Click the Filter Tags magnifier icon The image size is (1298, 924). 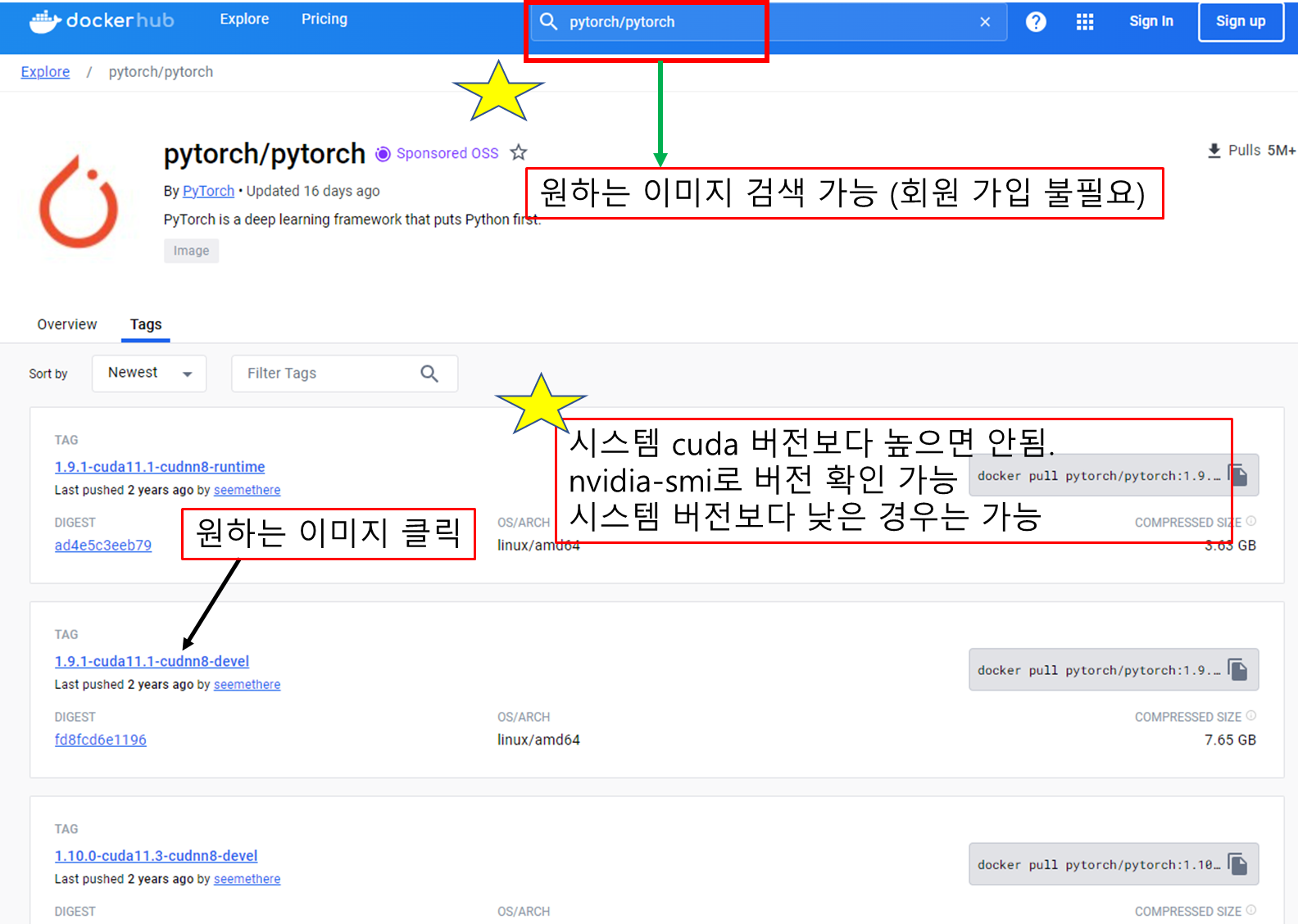tap(429, 374)
